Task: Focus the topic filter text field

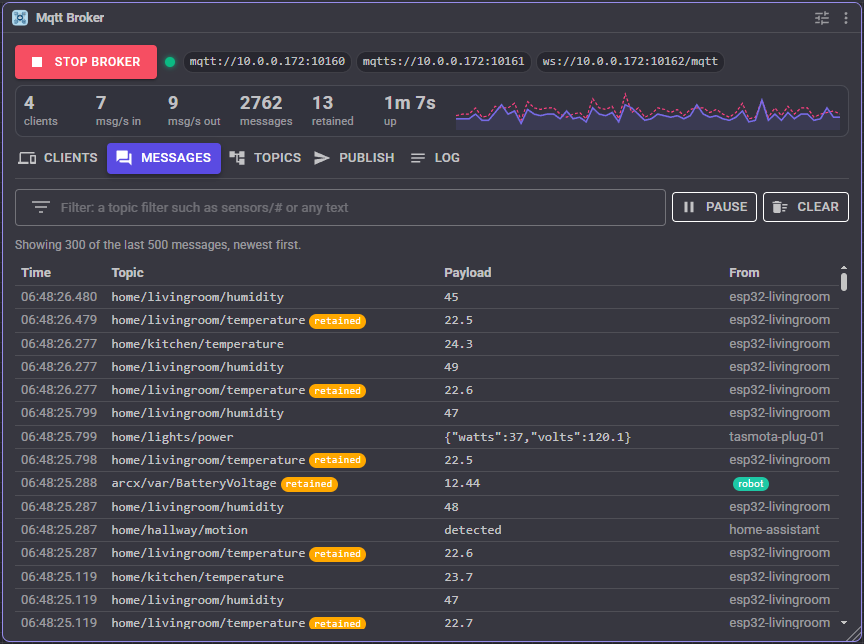Action: 341,208
